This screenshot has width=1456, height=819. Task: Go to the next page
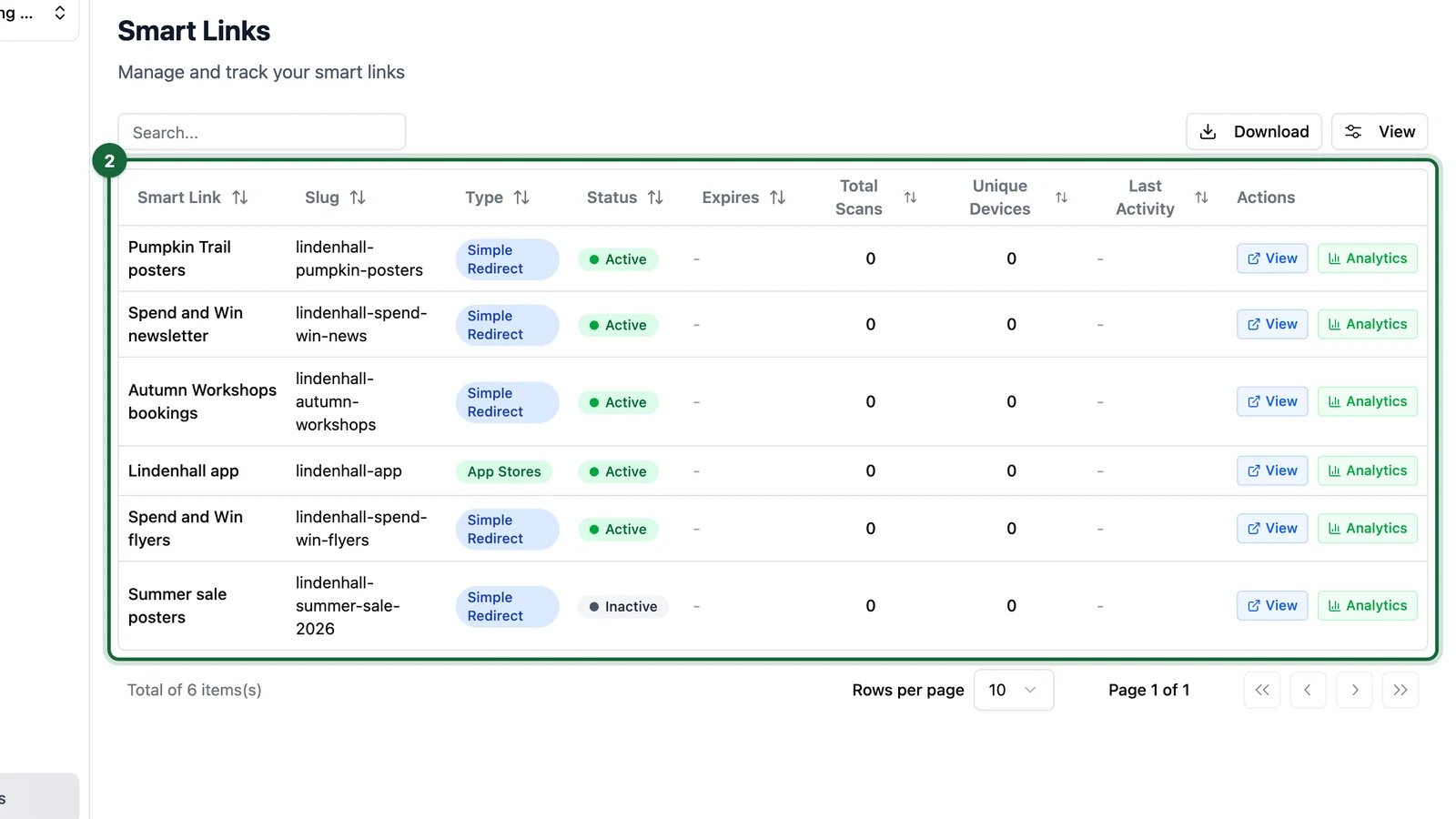click(1354, 690)
